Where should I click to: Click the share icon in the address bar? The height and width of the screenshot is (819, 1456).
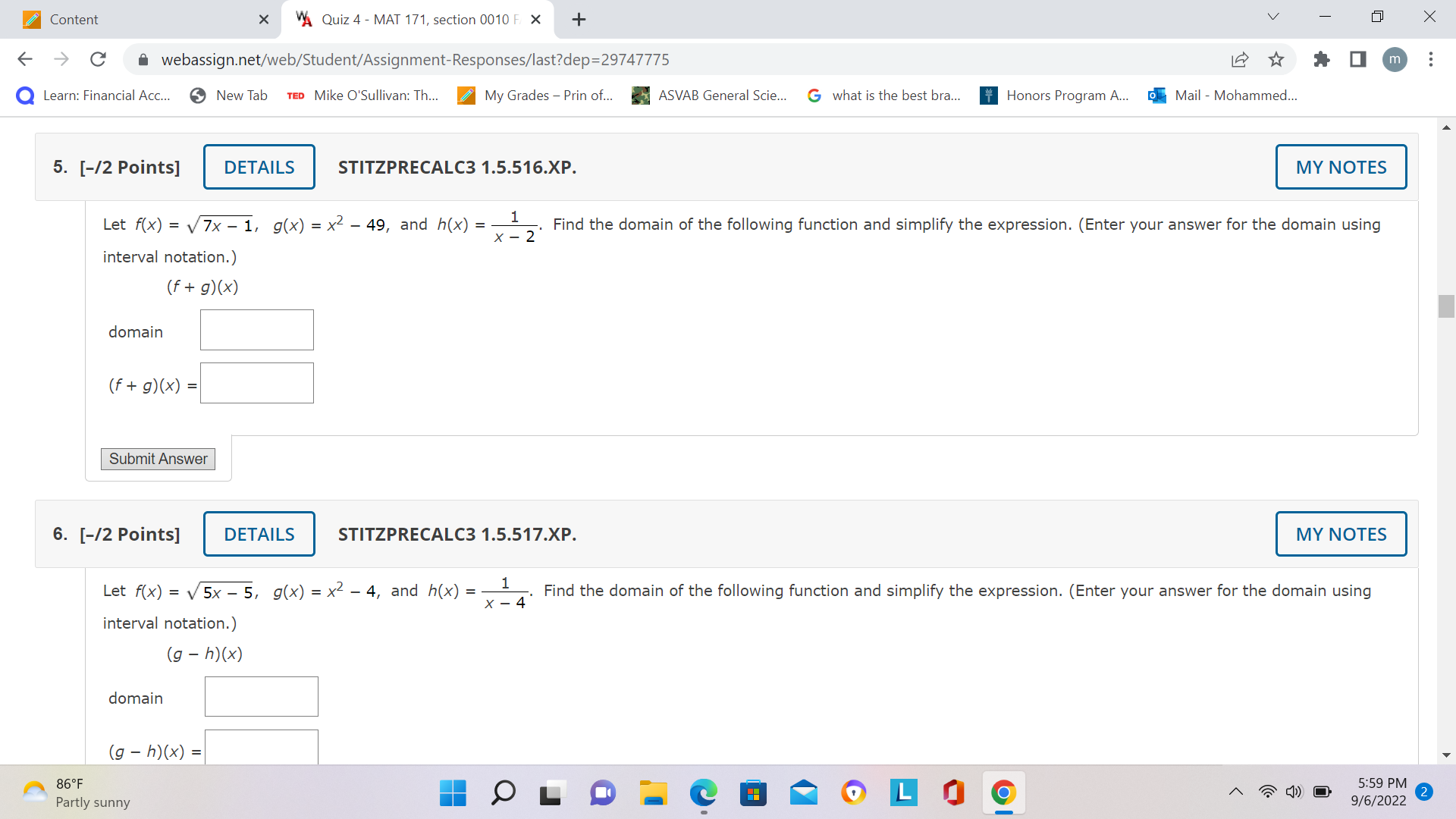(1240, 59)
